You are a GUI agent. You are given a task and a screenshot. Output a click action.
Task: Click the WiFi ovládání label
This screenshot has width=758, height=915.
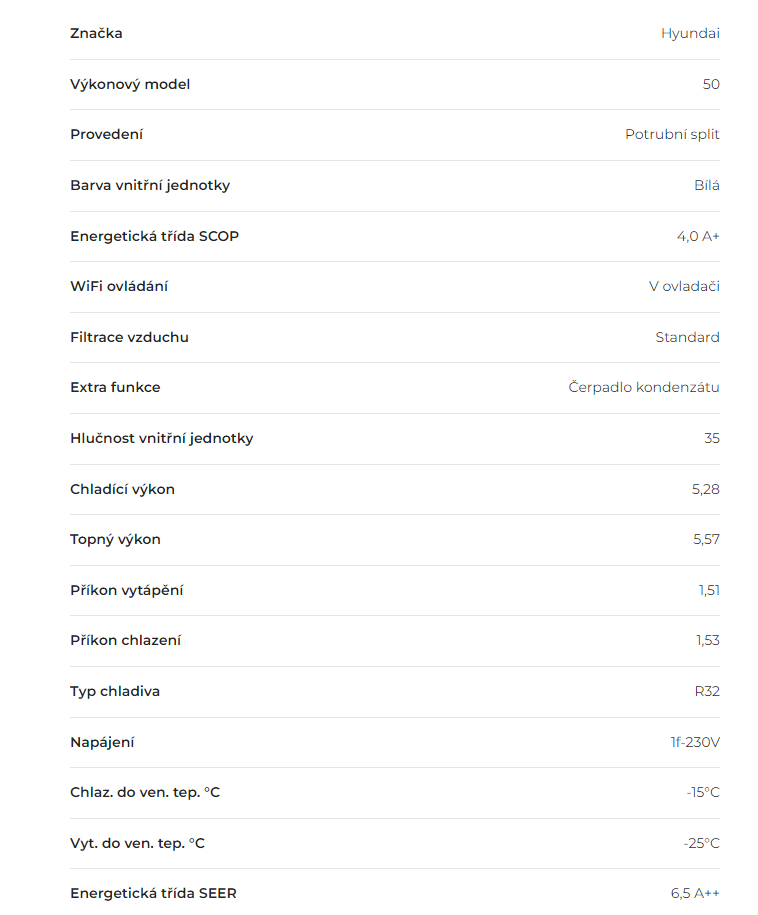119,287
